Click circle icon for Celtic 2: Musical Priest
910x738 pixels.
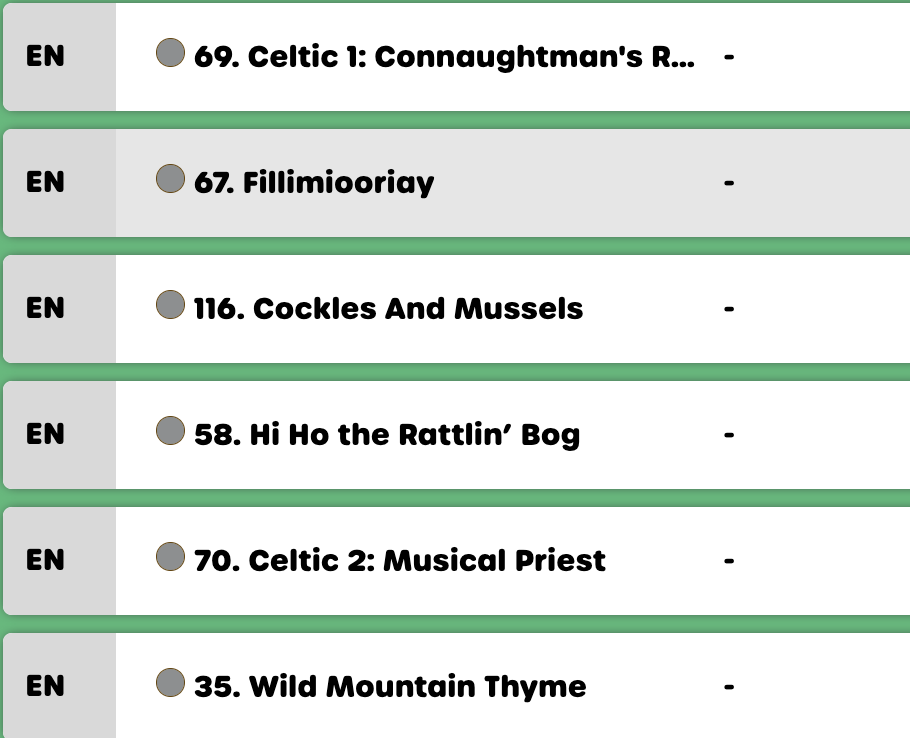171,557
